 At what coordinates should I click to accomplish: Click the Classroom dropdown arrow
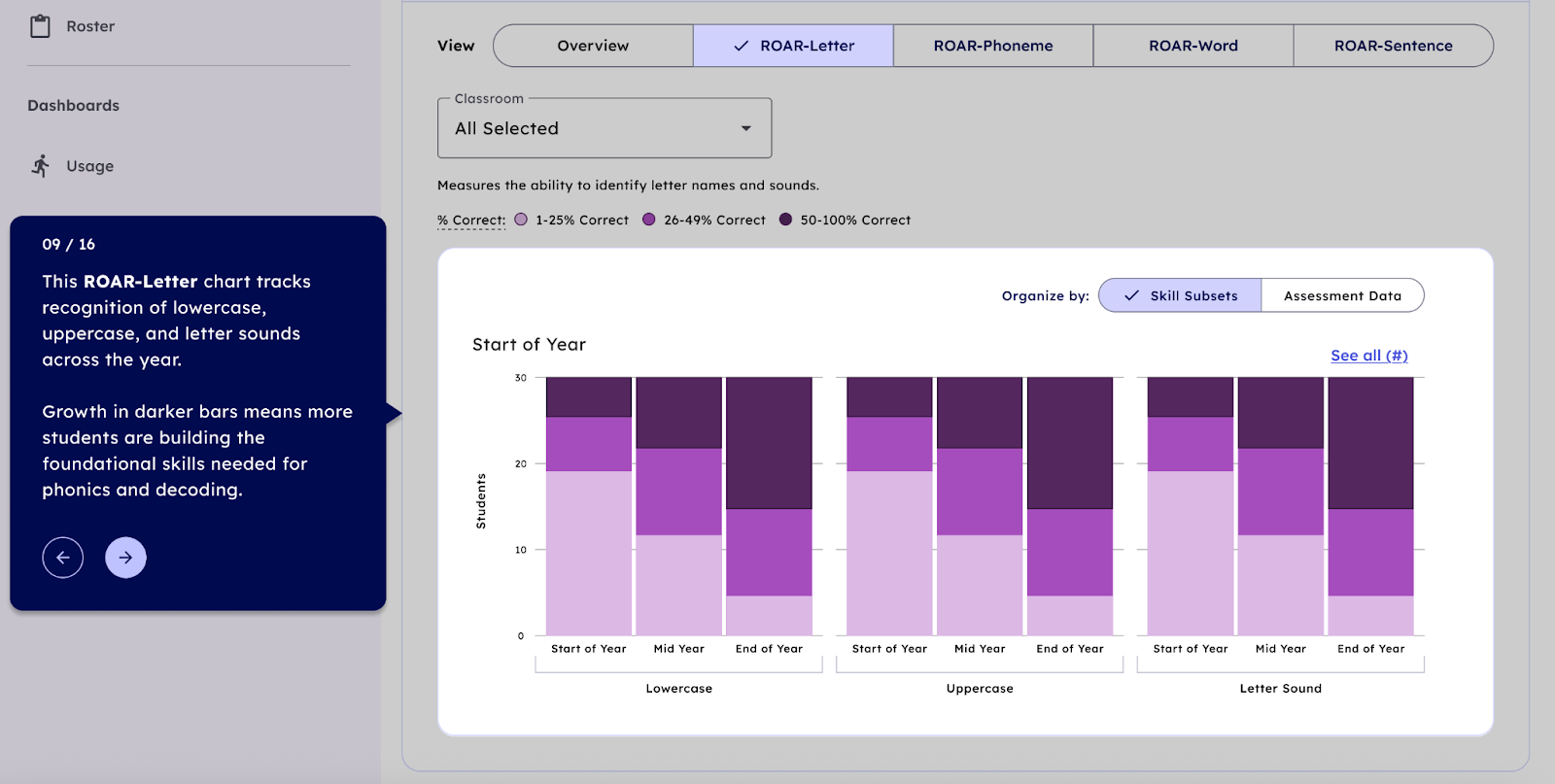point(746,128)
